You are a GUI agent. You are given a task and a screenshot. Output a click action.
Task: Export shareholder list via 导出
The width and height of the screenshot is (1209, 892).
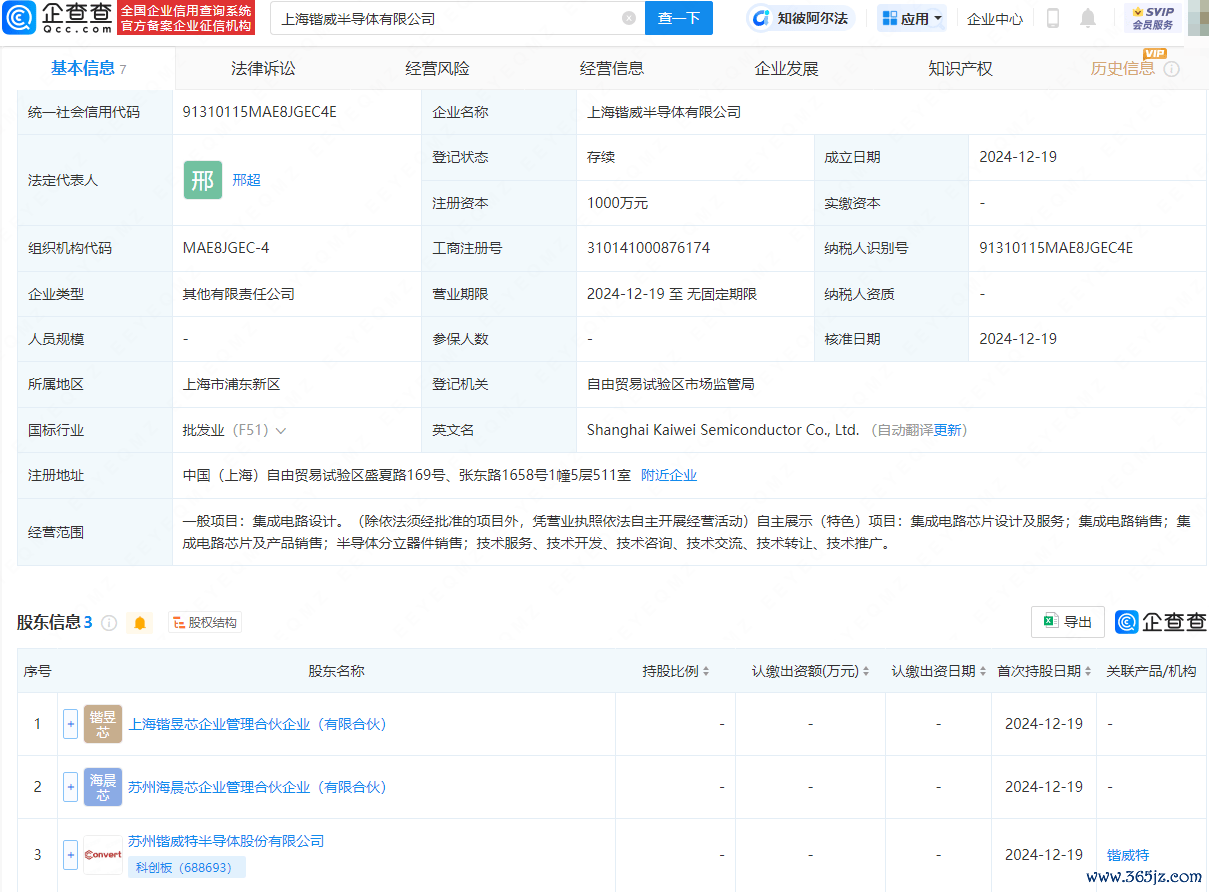[x=1068, y=622]
